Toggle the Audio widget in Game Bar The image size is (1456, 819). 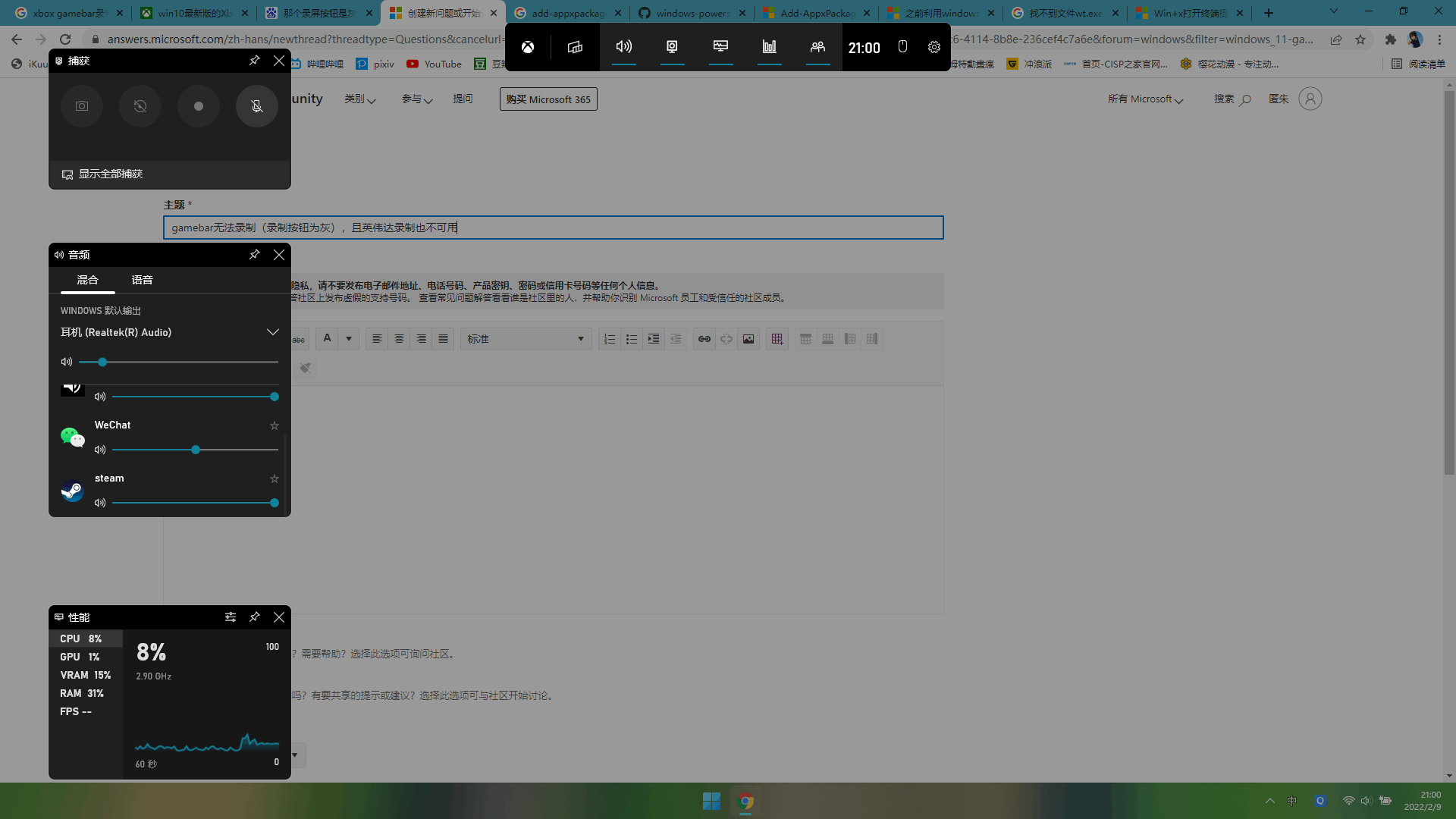pyautogui.click(x=623, y=47)
